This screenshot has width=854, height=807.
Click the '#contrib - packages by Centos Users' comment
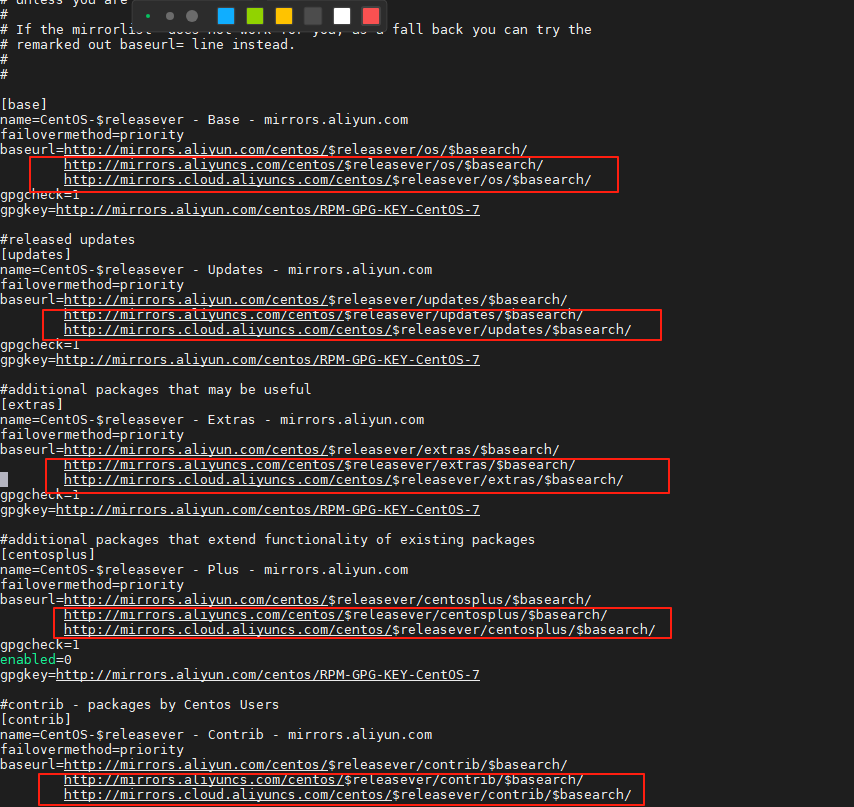(x=139, y=705)
